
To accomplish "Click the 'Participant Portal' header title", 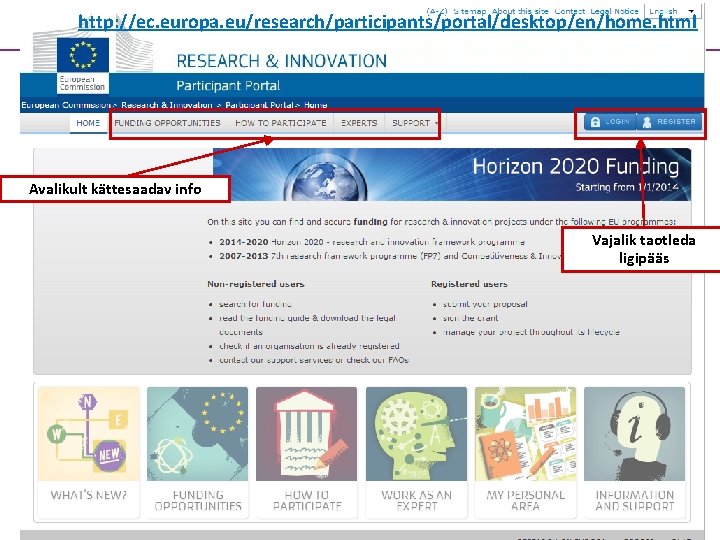I will (228, 86).
